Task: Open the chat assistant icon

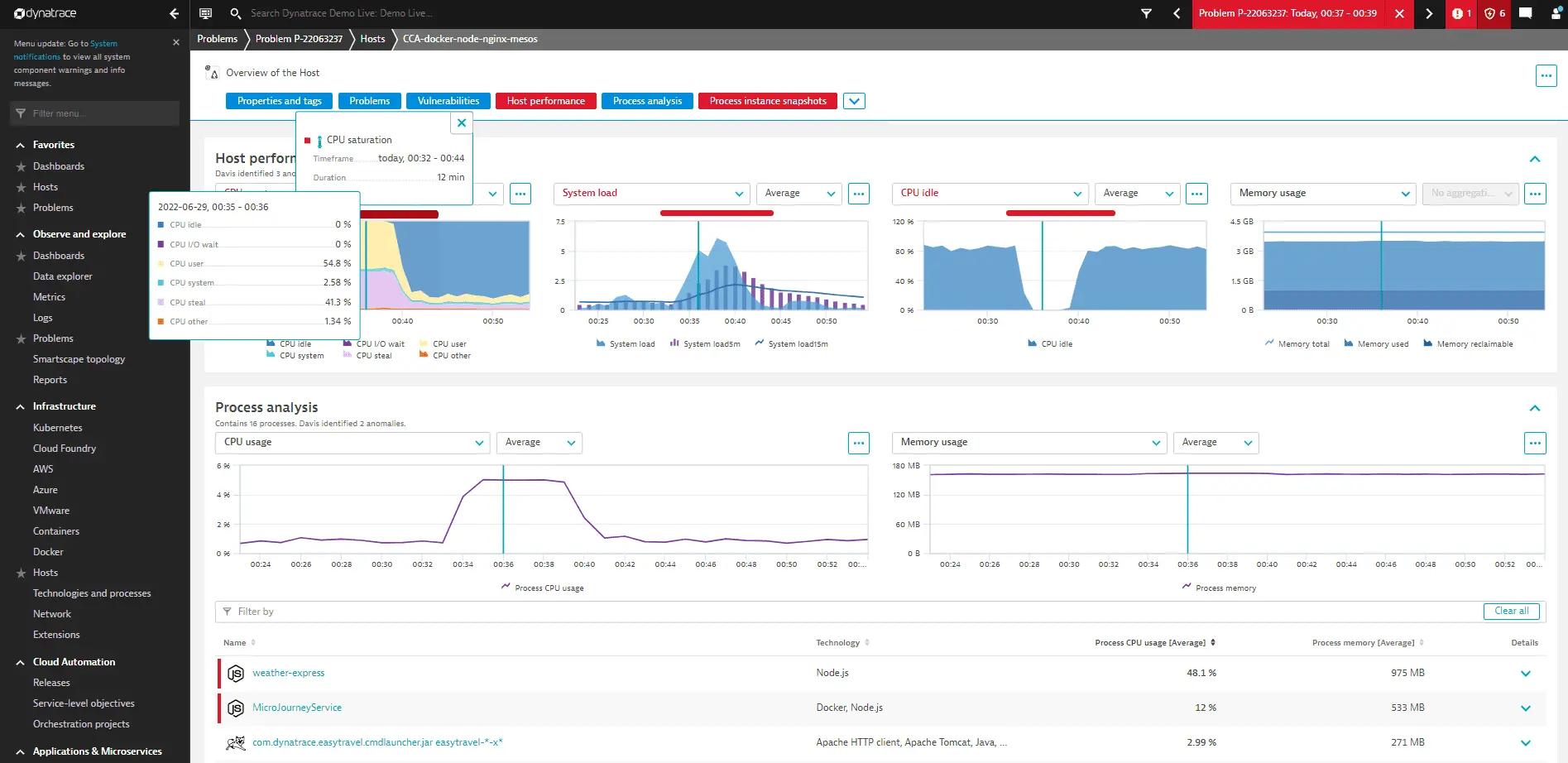Action: point(1525,13)
